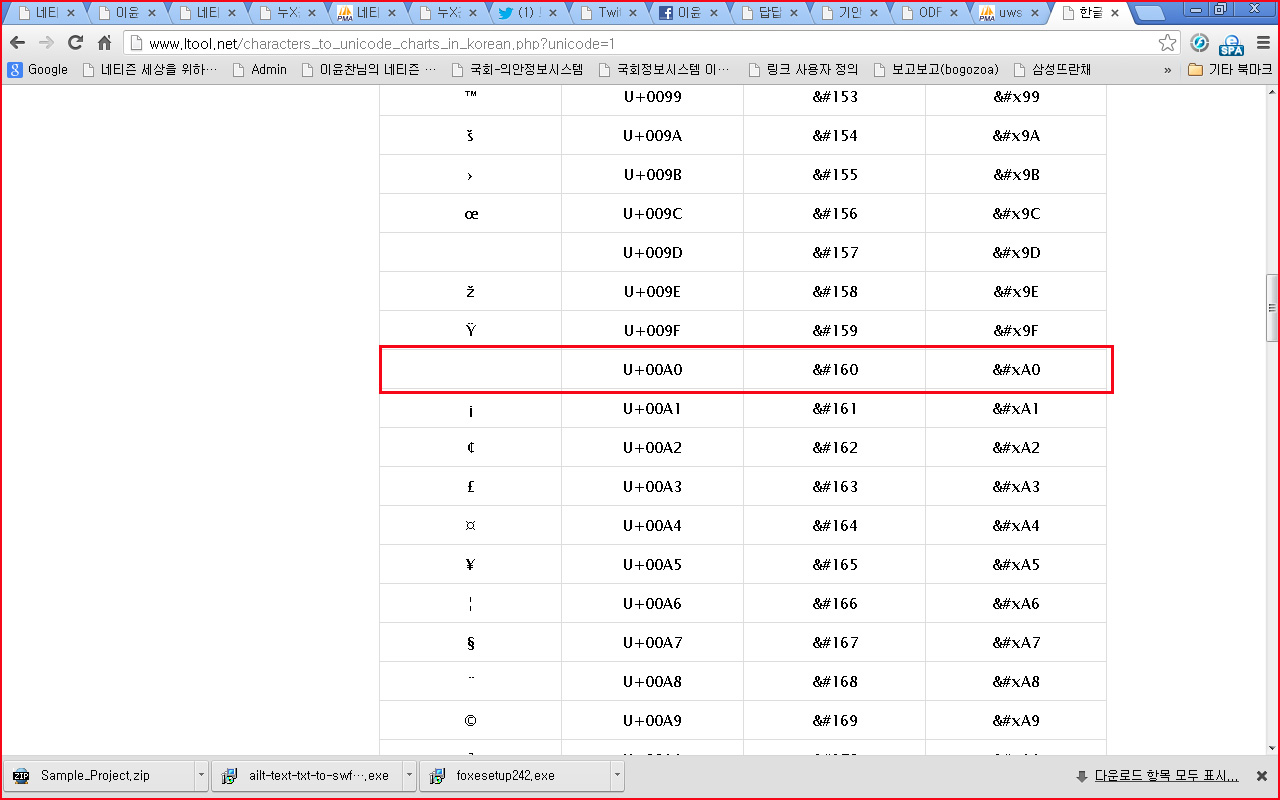Select the § character cell

(470, 642)
